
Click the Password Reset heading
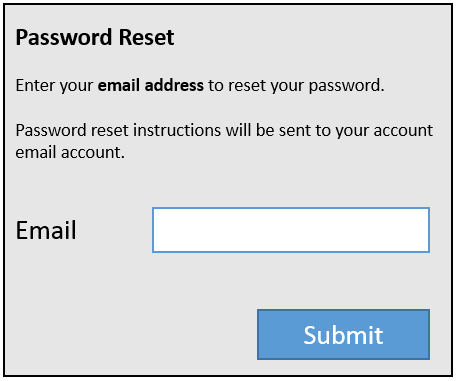tap(95, 37)
